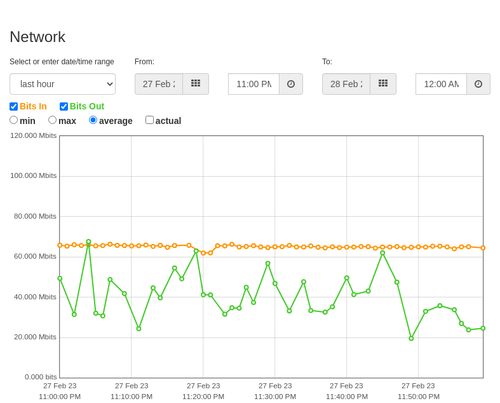The width and height of the screenshot is (500, 403).
Task: Click the To time field '12:00 AM'
Action: point(441,84)
